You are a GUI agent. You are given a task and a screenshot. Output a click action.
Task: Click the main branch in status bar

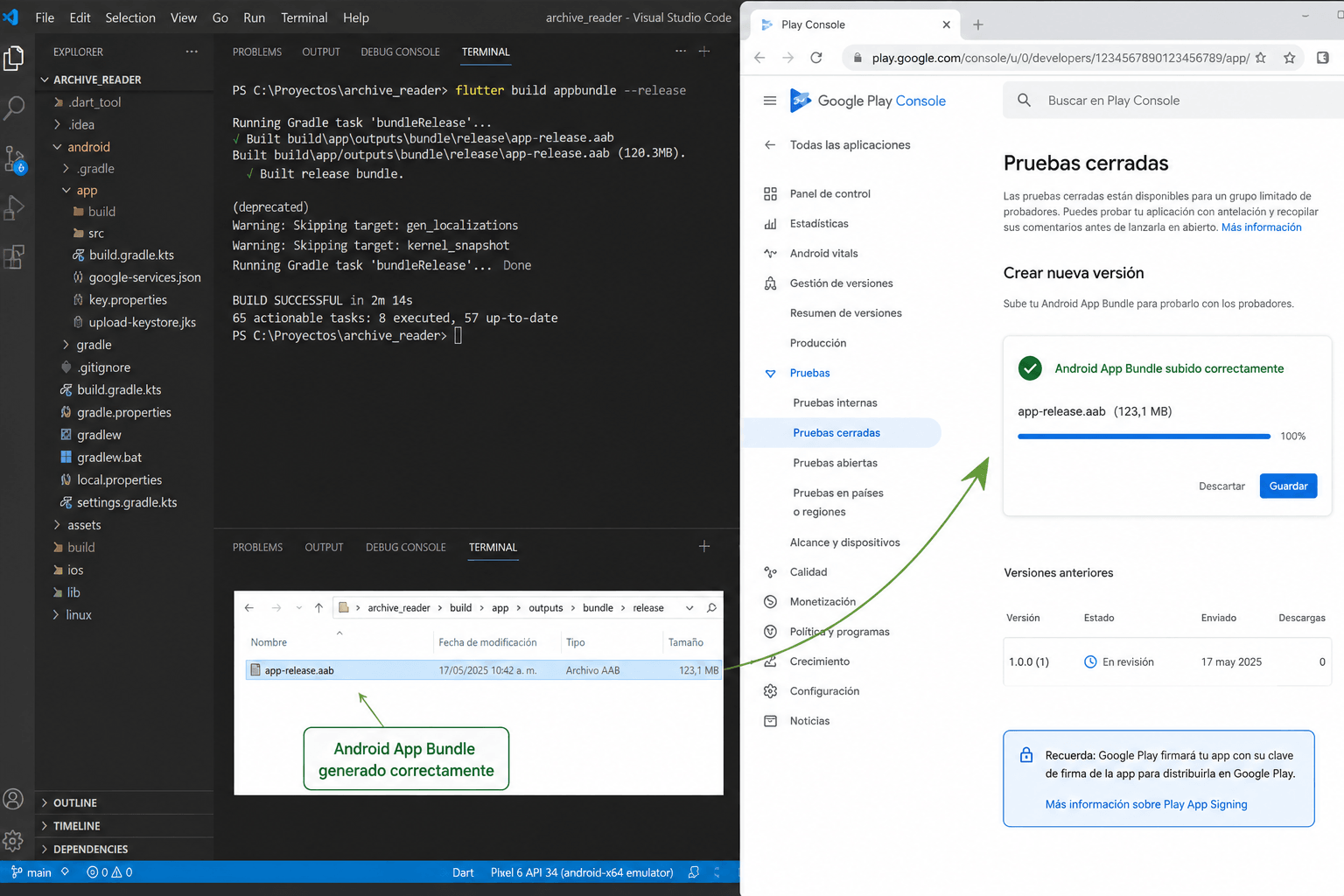tap(31, 872)
